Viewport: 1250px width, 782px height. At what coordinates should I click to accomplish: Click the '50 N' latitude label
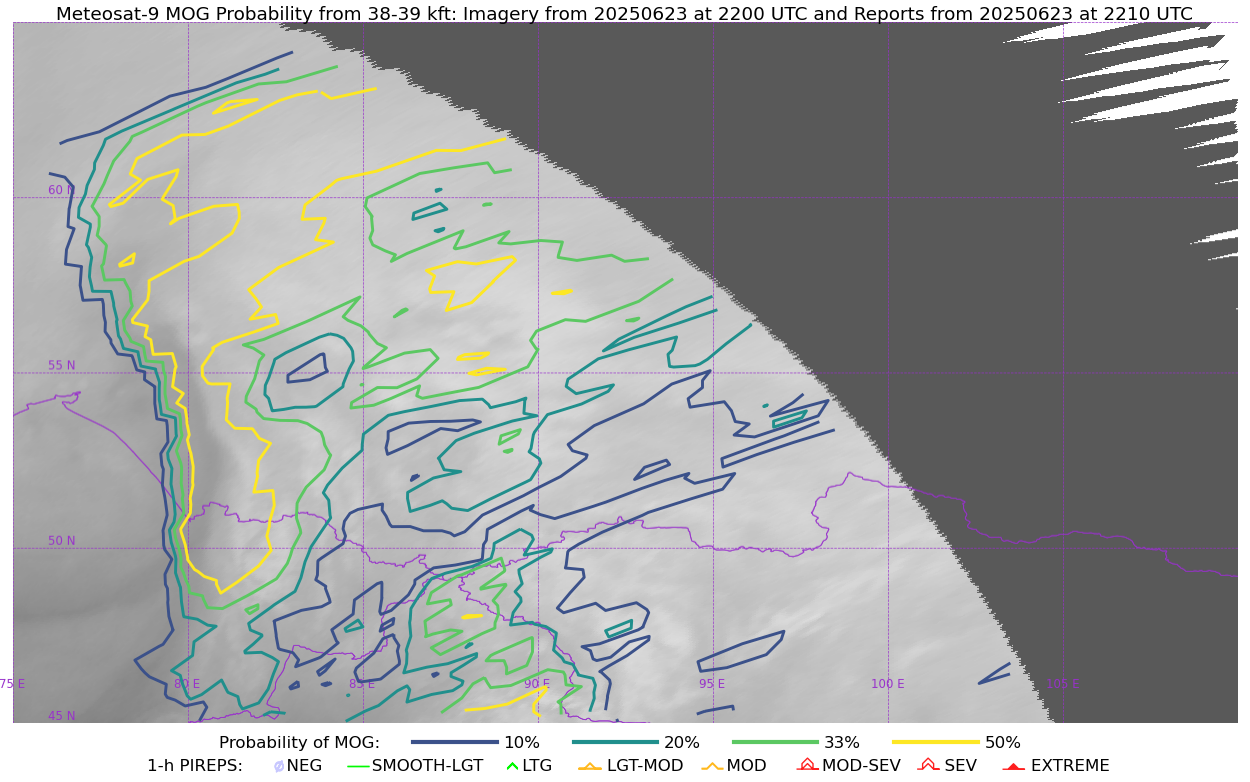coord(61,541)
